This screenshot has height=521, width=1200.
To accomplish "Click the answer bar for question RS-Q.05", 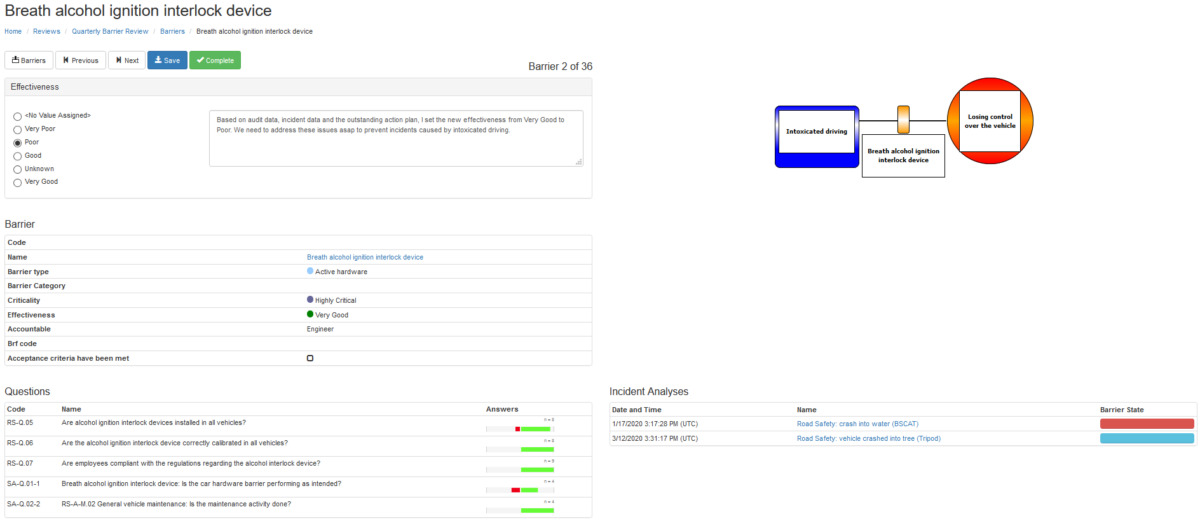I will (520, 428).
